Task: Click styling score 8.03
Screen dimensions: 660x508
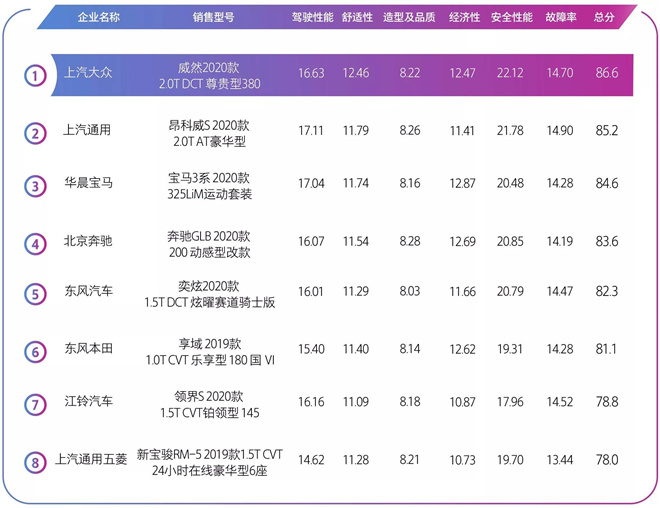Action: 410,292
